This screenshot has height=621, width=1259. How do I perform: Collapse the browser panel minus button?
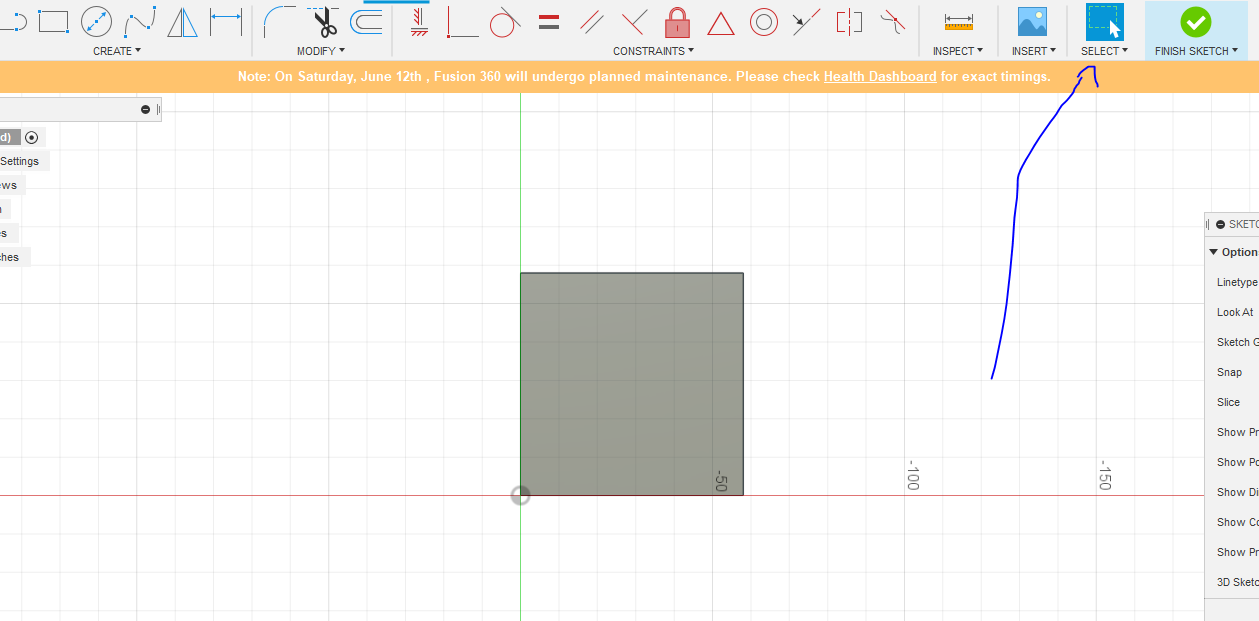click(x=146, y=109)
